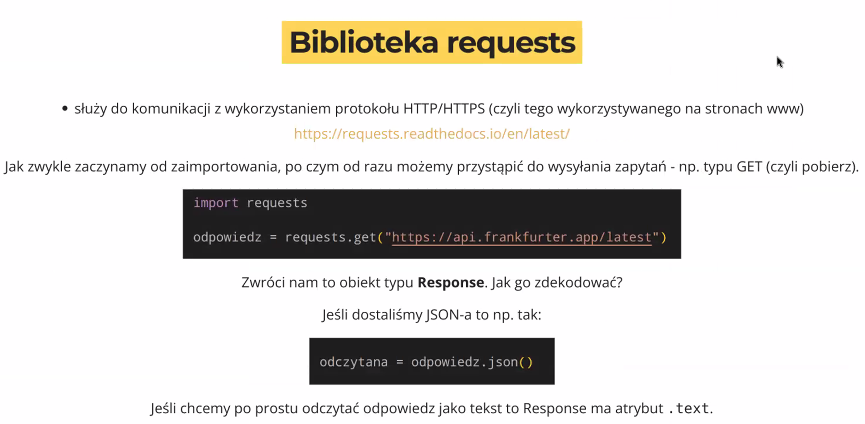Click odpowiedz.json() in the second code block
Viewport: 865px width, 424px height.
click(x=472, y=362)
